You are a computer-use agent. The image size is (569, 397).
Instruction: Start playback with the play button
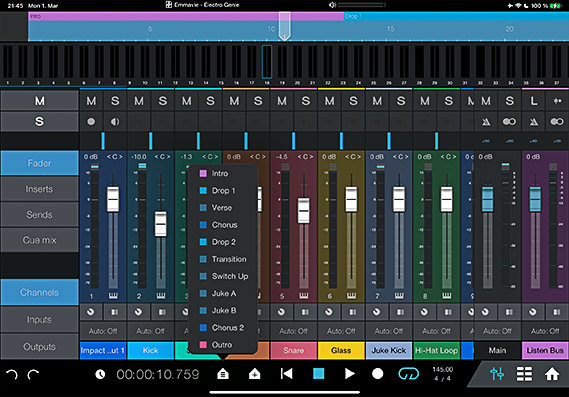(x=349, y=373)
